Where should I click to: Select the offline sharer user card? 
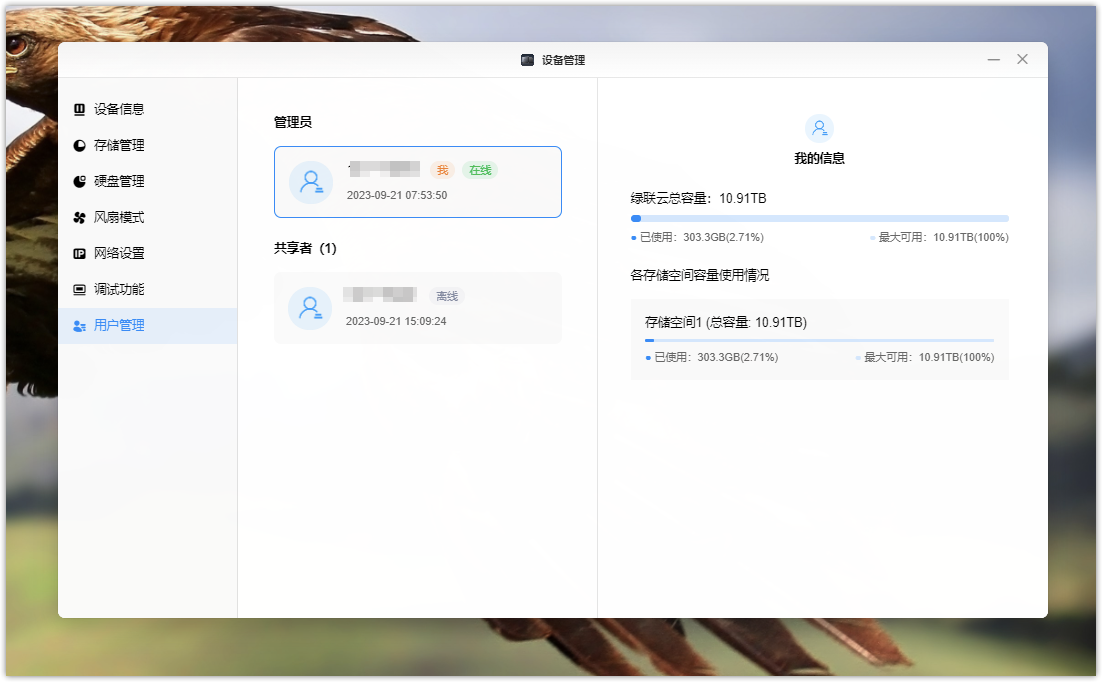[x=417, y=308]
